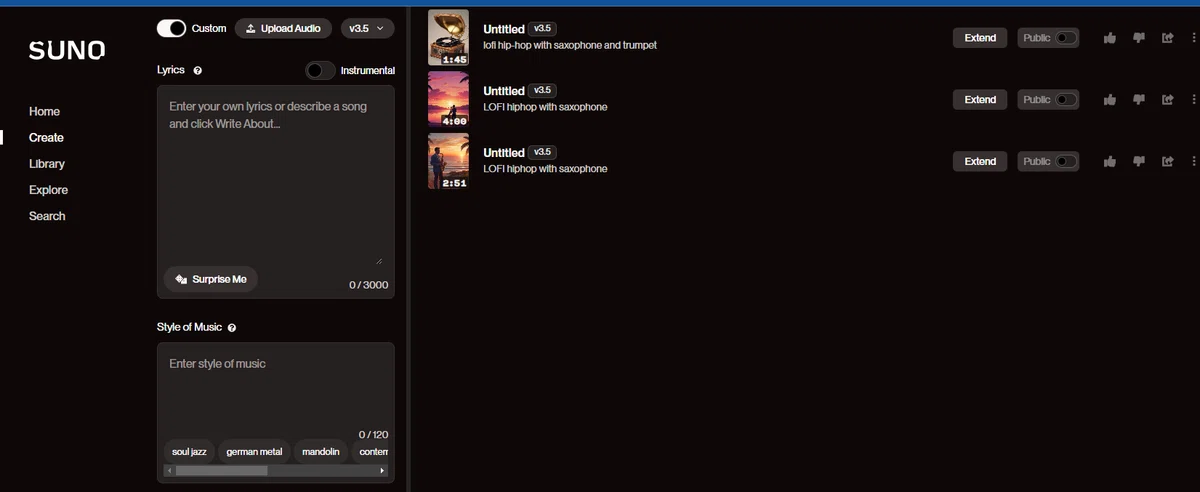Viewport: 1200px width, 492px height.
Task: Extend the 1:45 lofi hip-hop song
Action: coord(980,38)
